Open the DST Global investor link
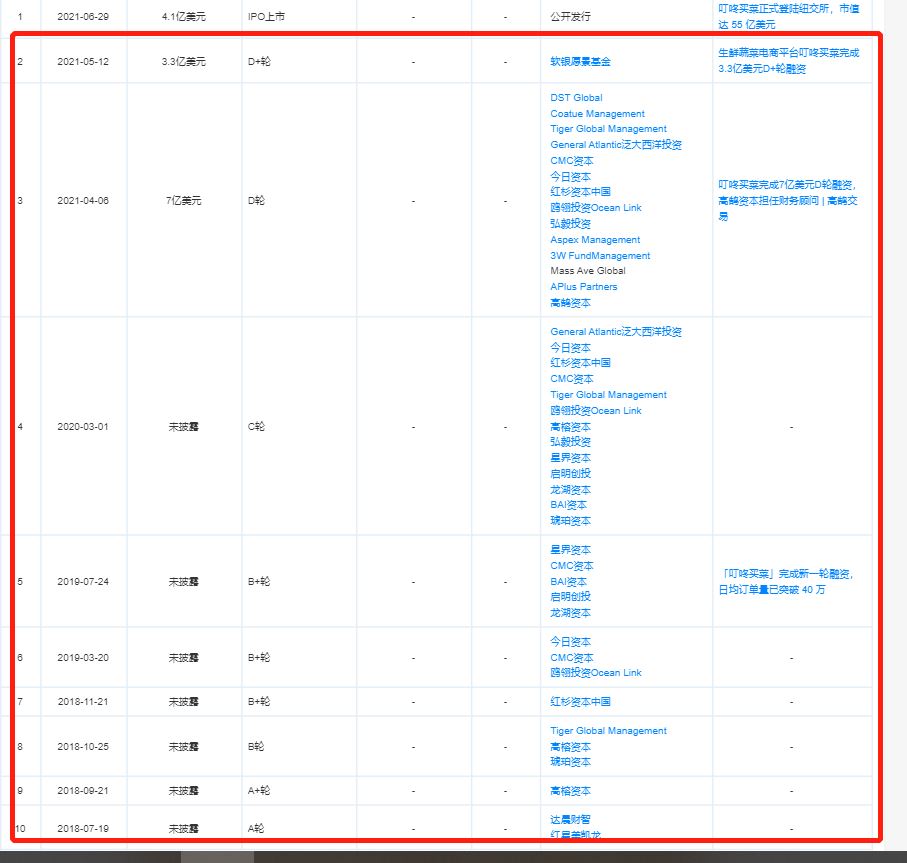 tap(576, 98)
